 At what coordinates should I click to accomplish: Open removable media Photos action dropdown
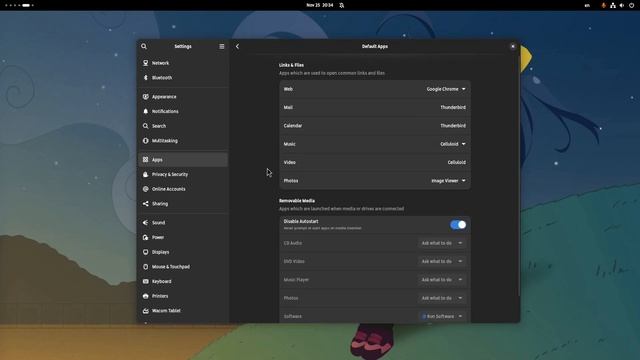[442, 298]
